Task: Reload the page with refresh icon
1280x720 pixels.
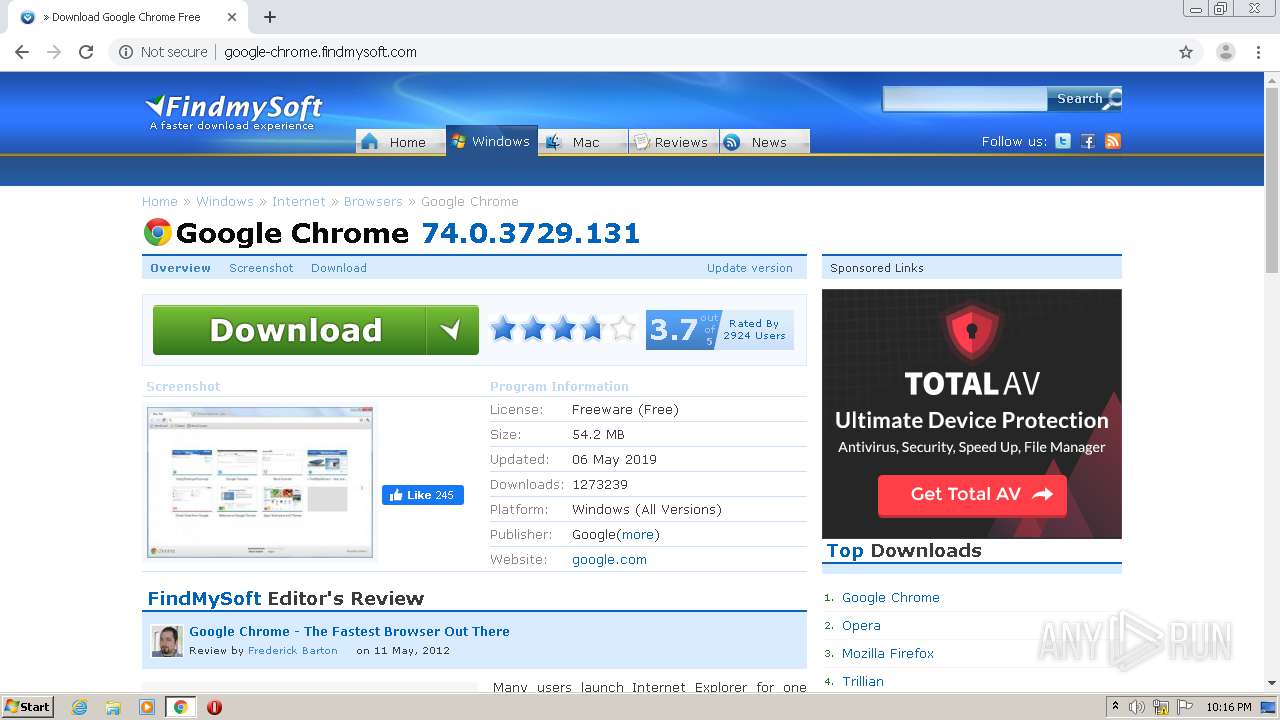Action: tap(86, 52)
